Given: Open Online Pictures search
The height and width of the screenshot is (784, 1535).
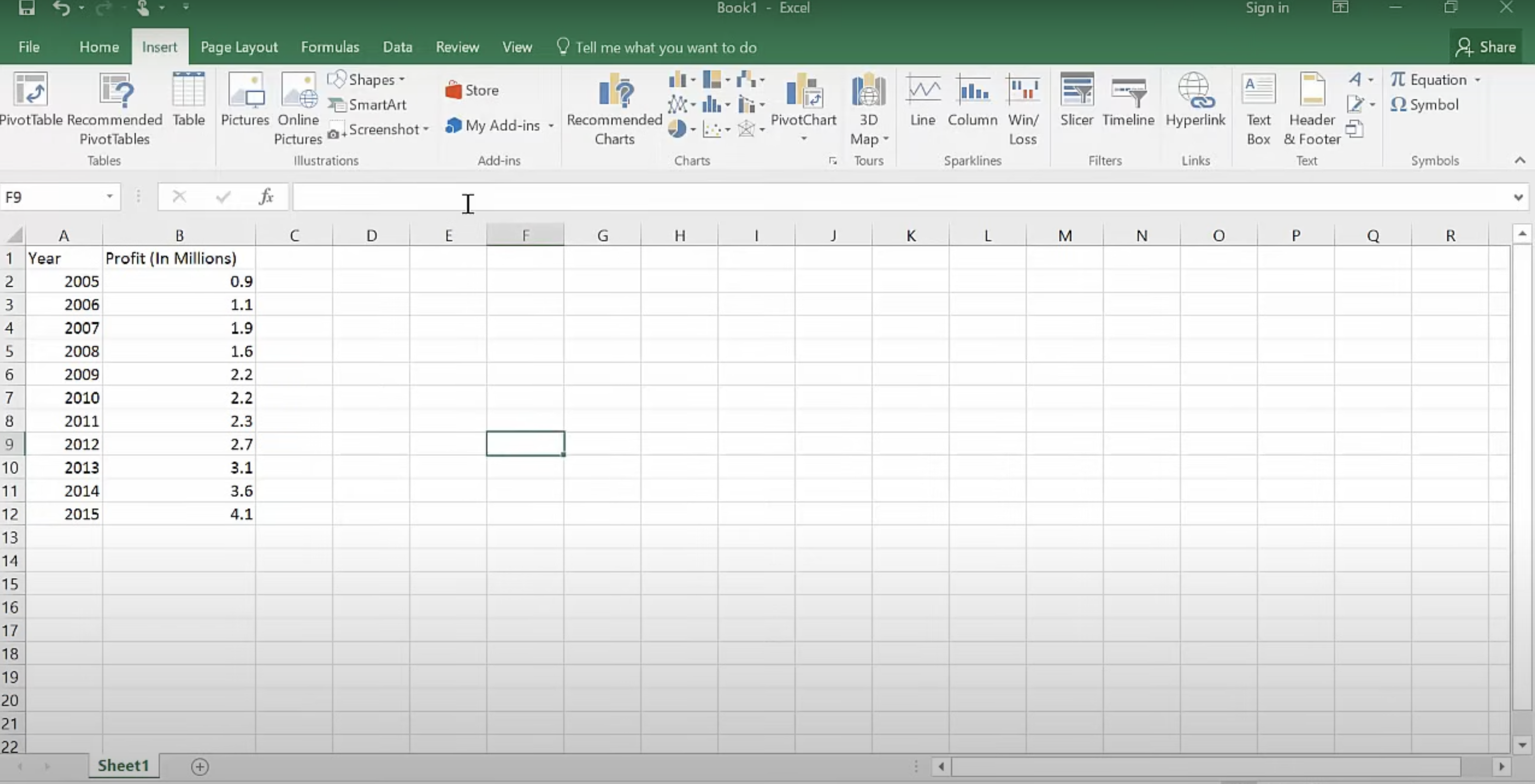Looking at the screenshot, I should click(x=298, y=109).
